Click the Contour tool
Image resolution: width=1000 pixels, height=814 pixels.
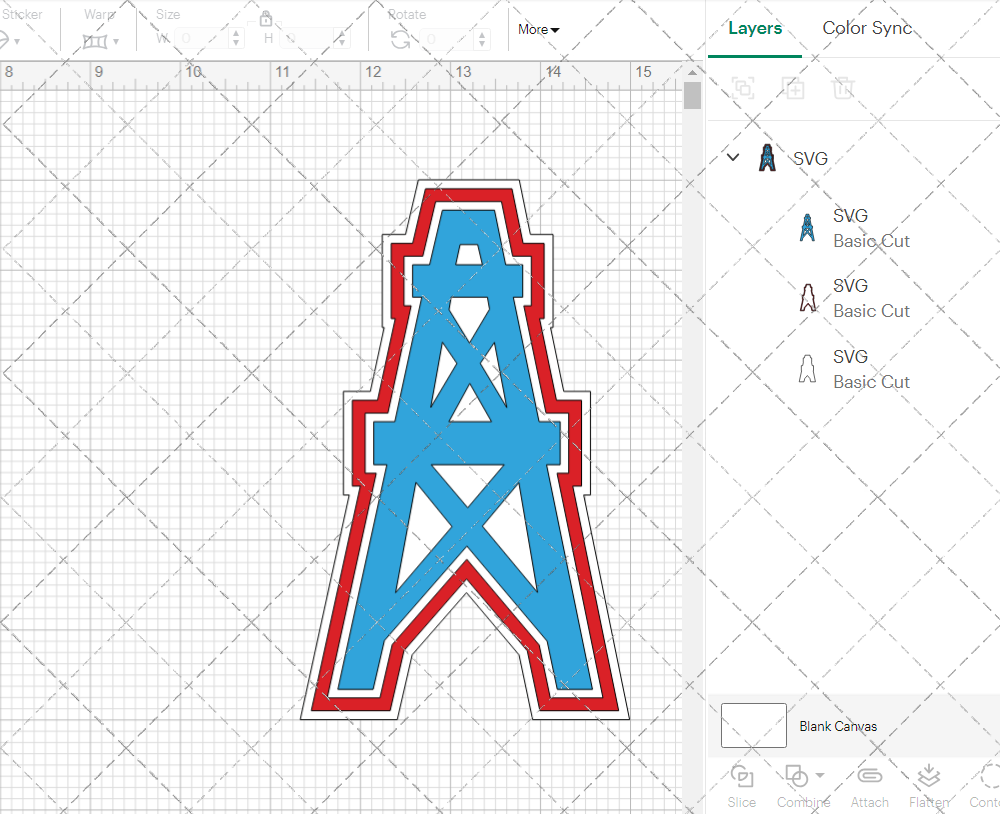(987, 785)
